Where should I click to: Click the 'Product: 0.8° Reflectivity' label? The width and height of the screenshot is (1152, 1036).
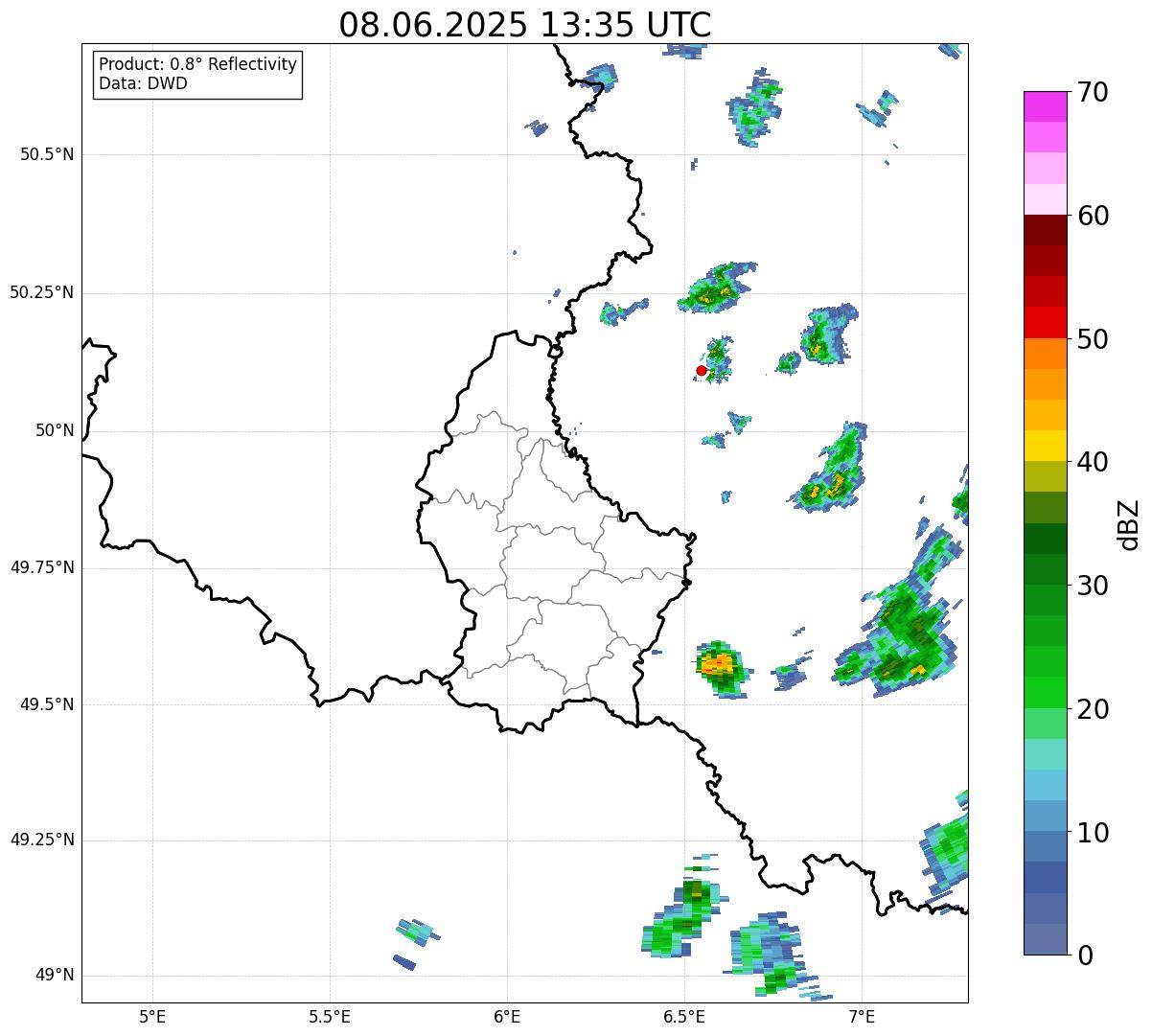(x=198, y=64)
